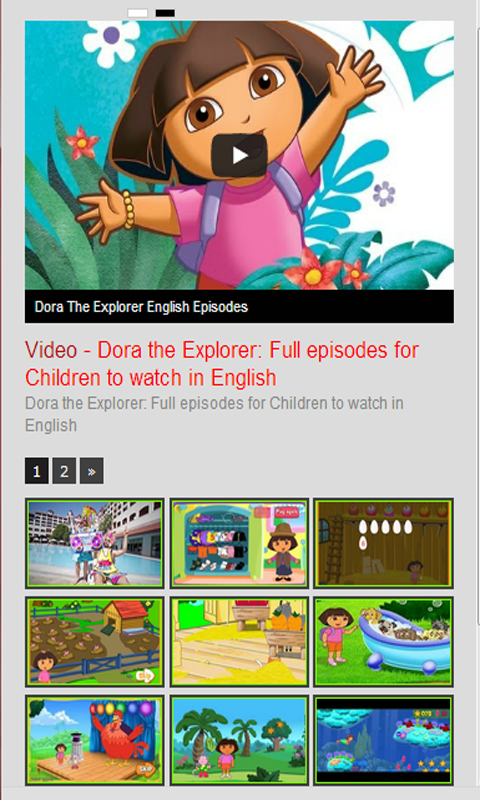Open the Dora farm garden game thumbnail

coord(95,642)
